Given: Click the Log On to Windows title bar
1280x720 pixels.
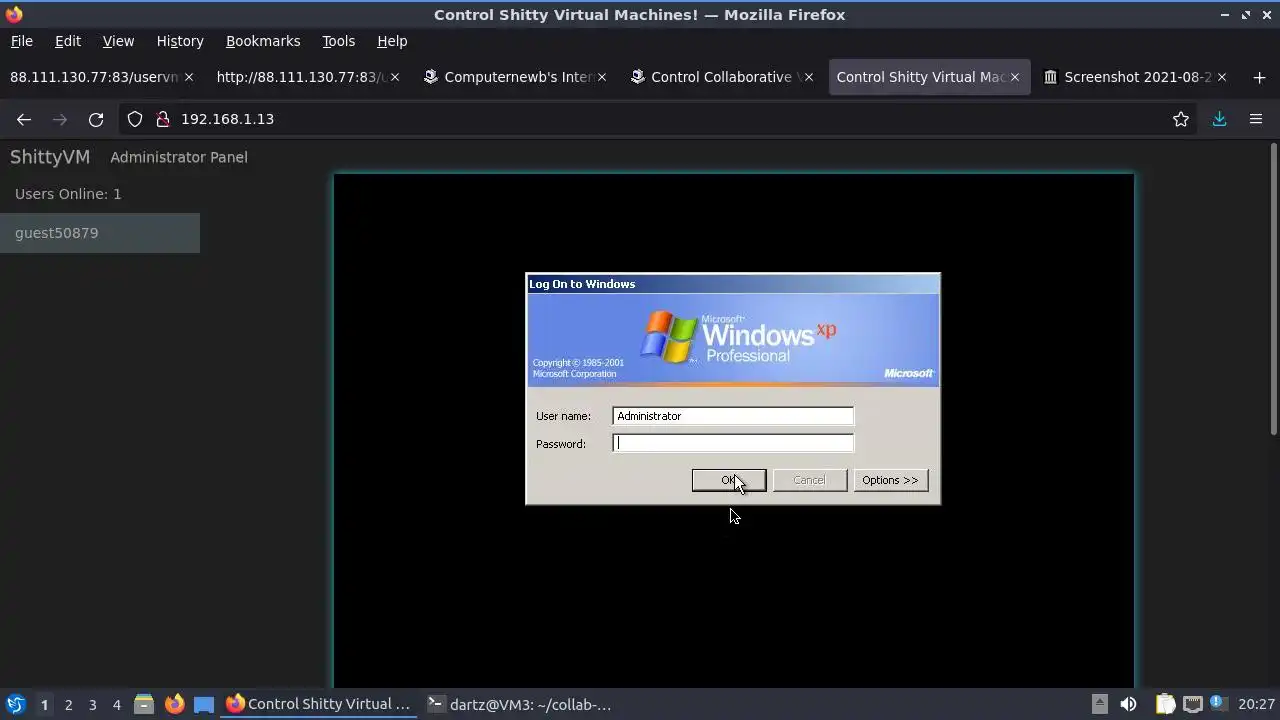Looking at the screenshot, I should click(x=733, y=284).
